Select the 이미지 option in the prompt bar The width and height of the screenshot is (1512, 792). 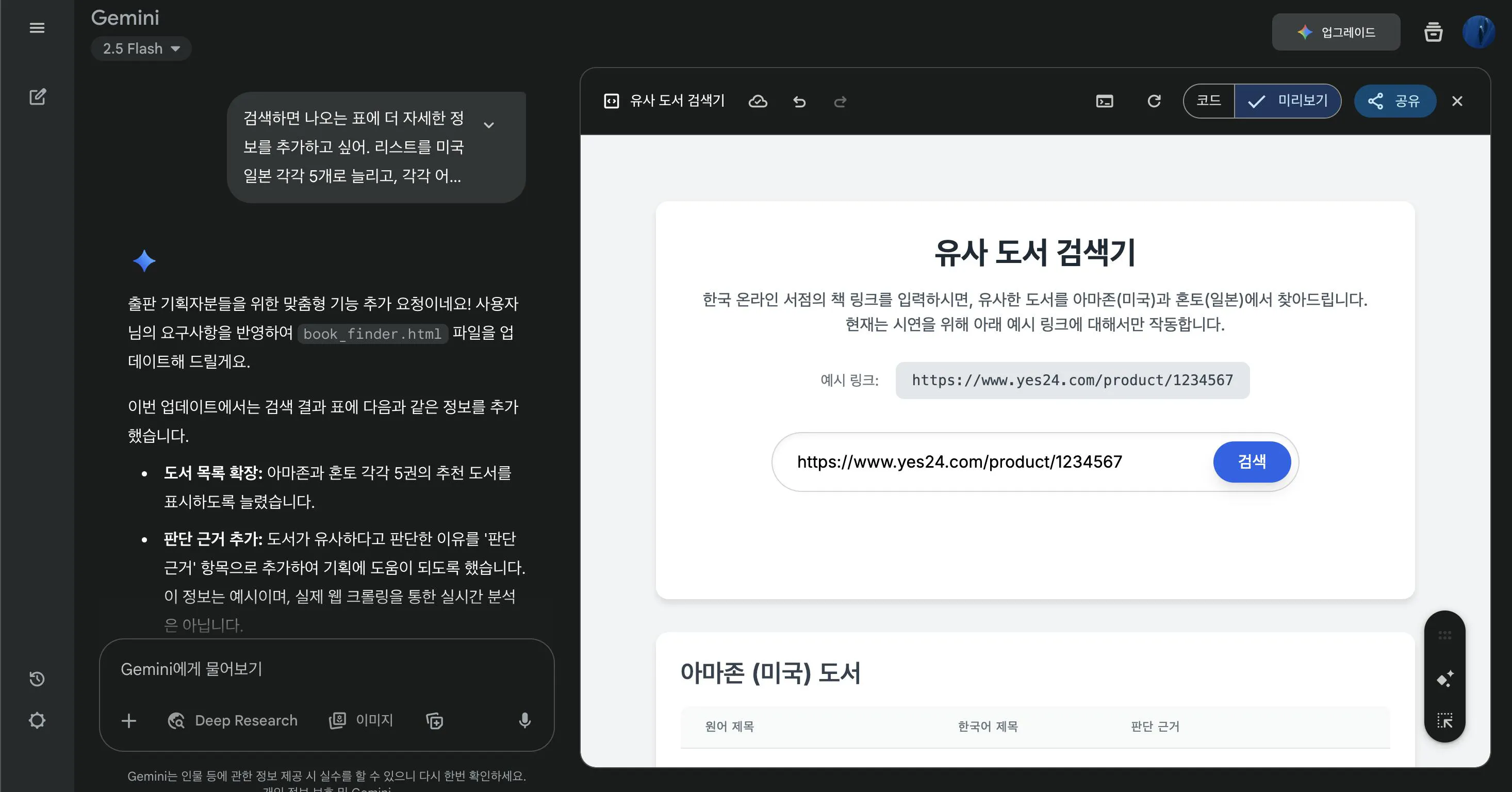coord(364,720)
